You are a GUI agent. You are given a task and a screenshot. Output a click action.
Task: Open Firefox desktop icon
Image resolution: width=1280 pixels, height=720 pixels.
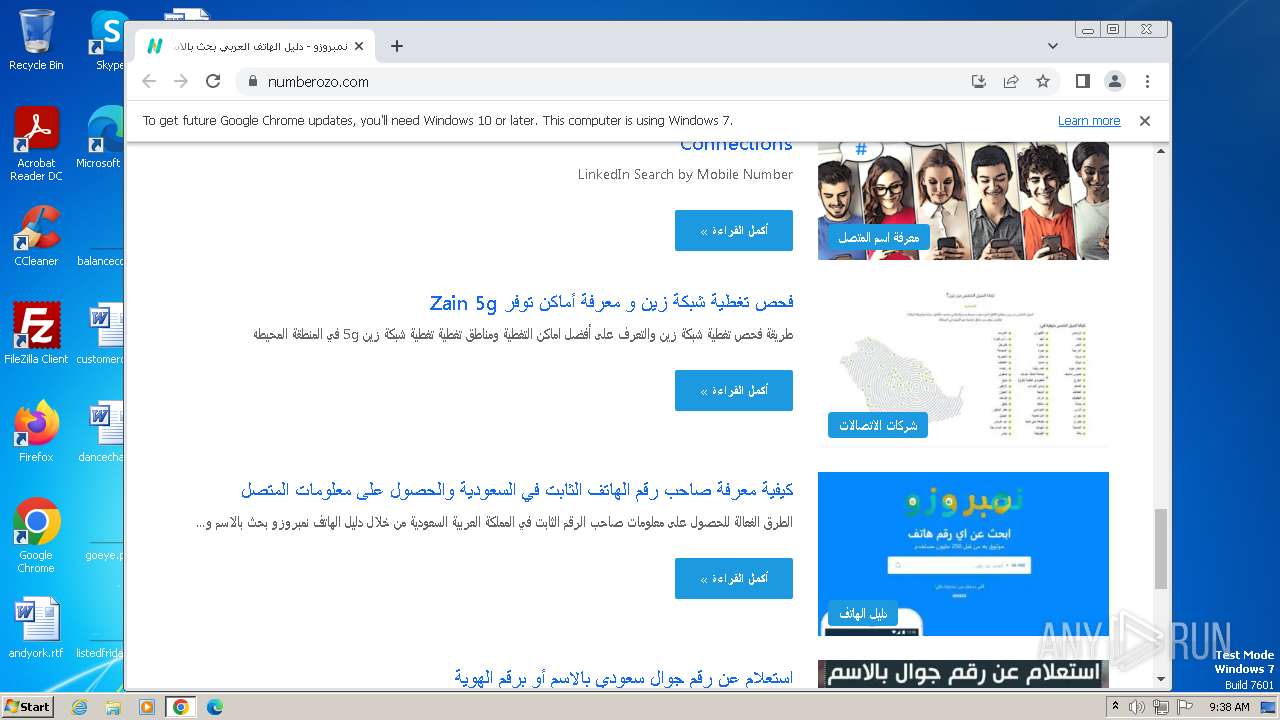click(36, 432)
